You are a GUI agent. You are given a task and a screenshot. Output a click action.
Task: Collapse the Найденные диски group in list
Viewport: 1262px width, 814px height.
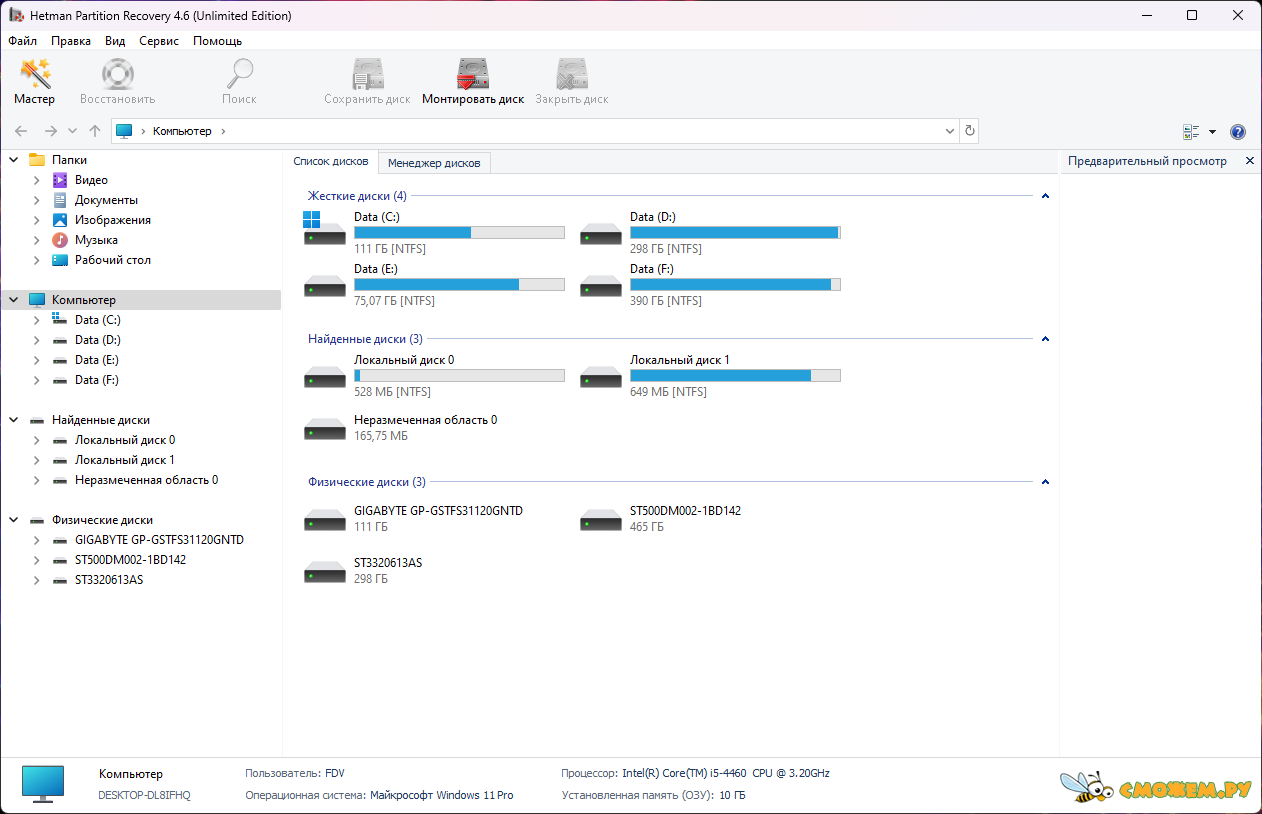pos(1045,339)
